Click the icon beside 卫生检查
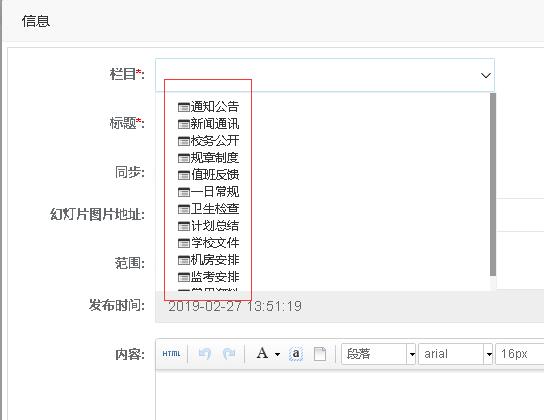Screen dimensions: 544x420 click(184, 209)
